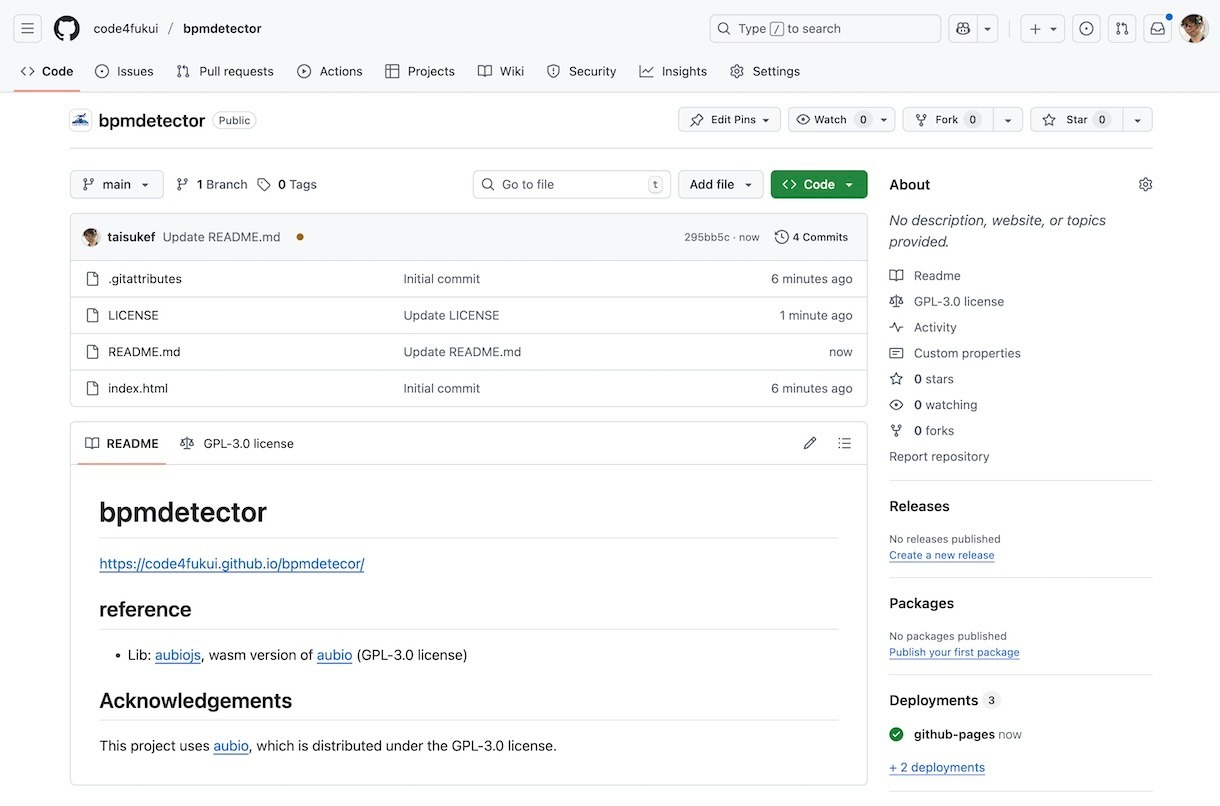Image resolution: width=1220 pixels, height=806 pixels.
Task: Click Create a new release
Action: 942,555
